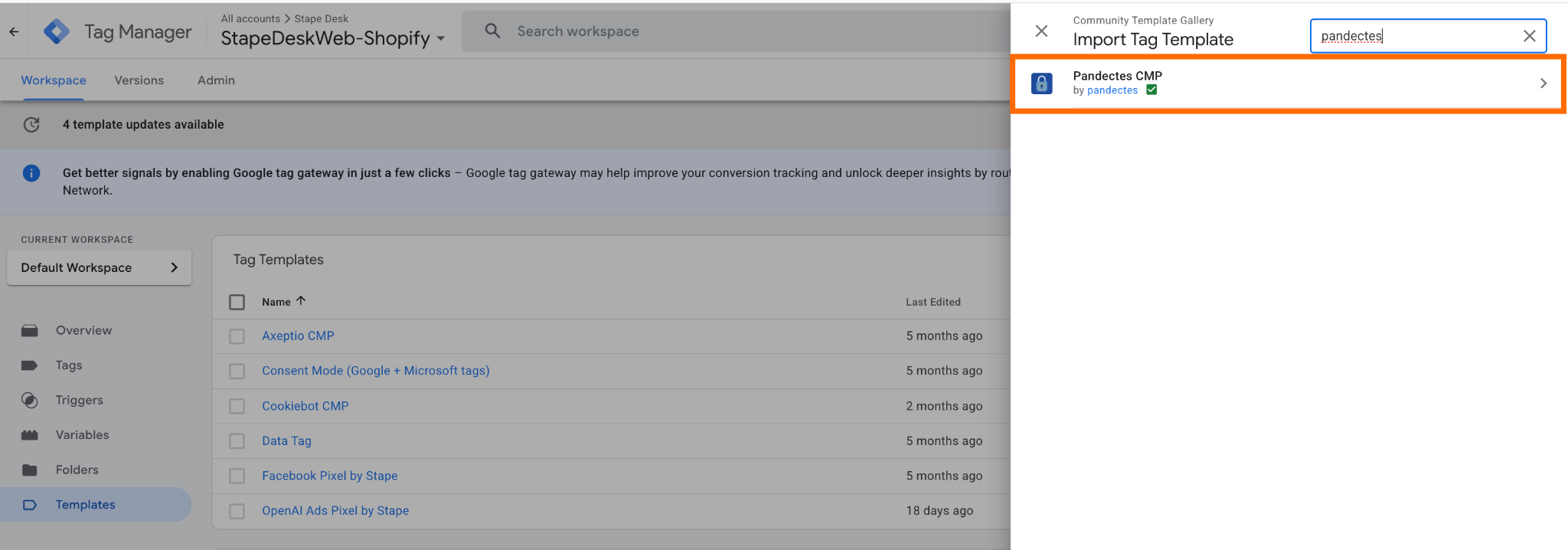Open the StapeDeskWeb-Shopify container dropdown
This screenshot has height=550, width=1568.
coord(333,38)
